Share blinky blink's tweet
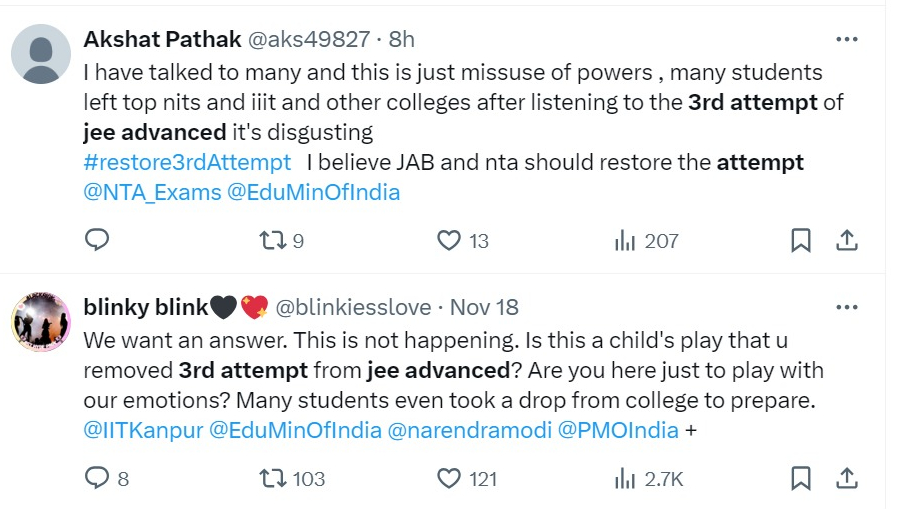Viewport: 903px width, 509px height. click(x=846, y=479)
